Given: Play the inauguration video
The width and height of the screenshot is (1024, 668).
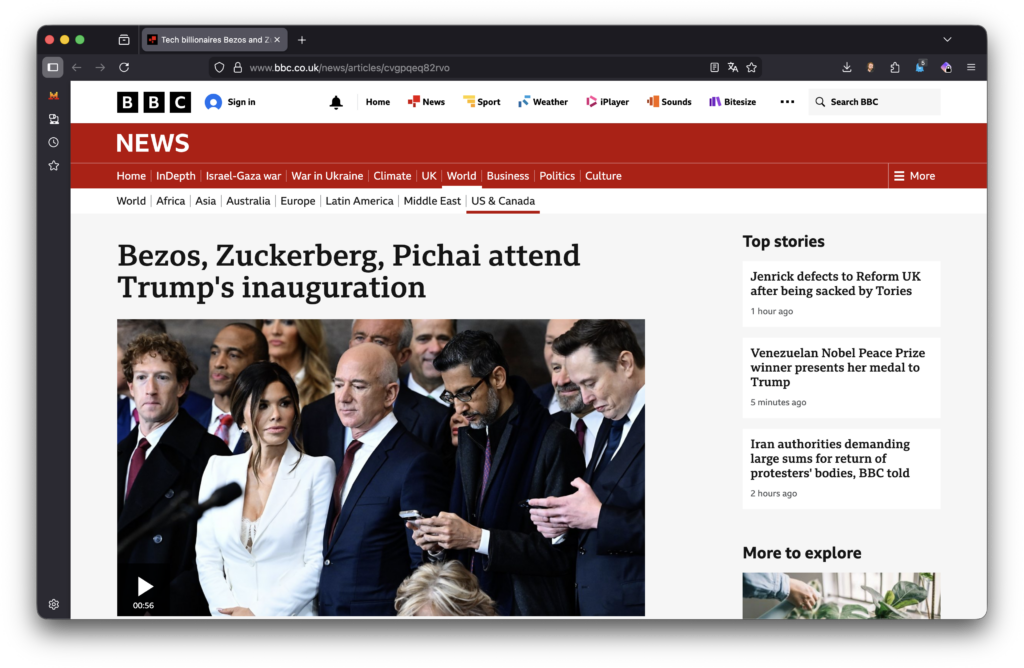Looking at the screenshot, I should pyautogui.click(x=144, y=586).
